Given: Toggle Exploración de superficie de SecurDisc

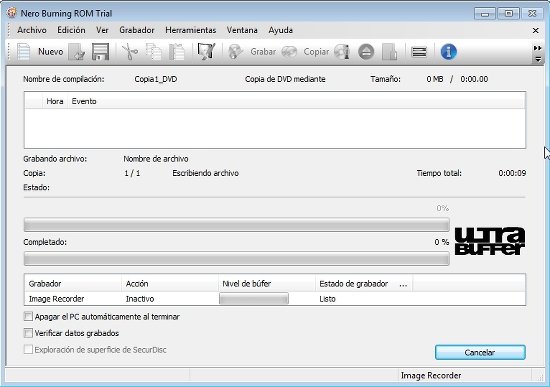Looking at the screenshot, I should click(28, 349).
